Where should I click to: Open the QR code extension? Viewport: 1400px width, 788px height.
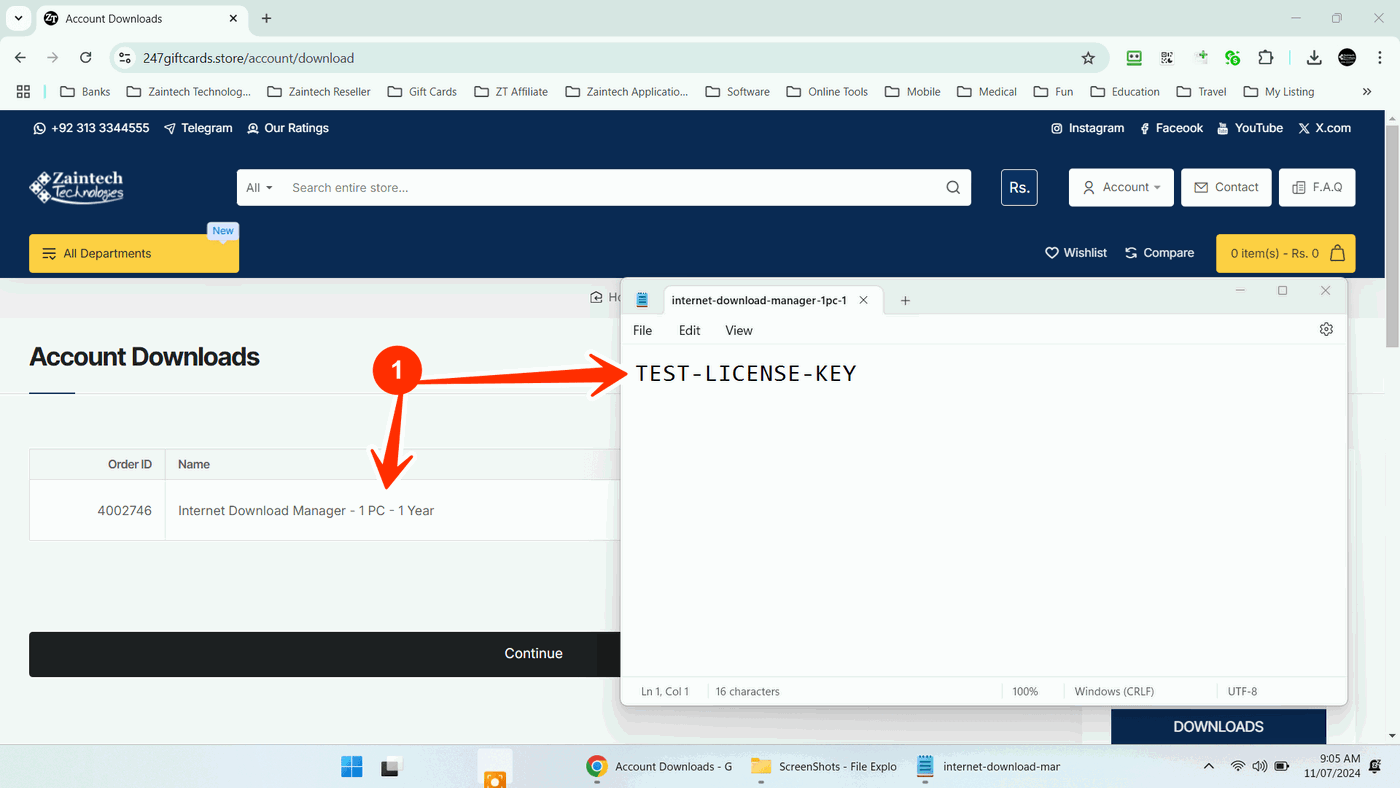[x=1167, y=58]
